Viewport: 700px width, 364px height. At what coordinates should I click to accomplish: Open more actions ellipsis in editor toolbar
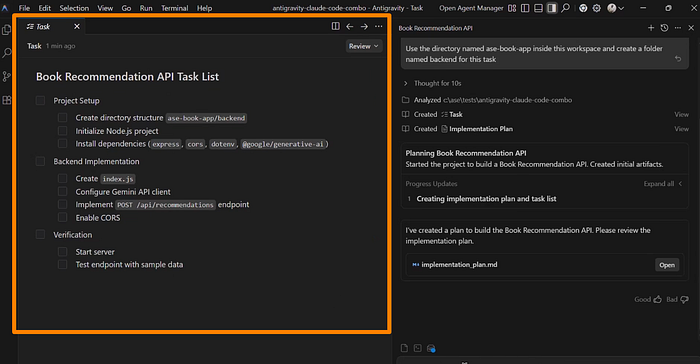click(x=379, y=27)
